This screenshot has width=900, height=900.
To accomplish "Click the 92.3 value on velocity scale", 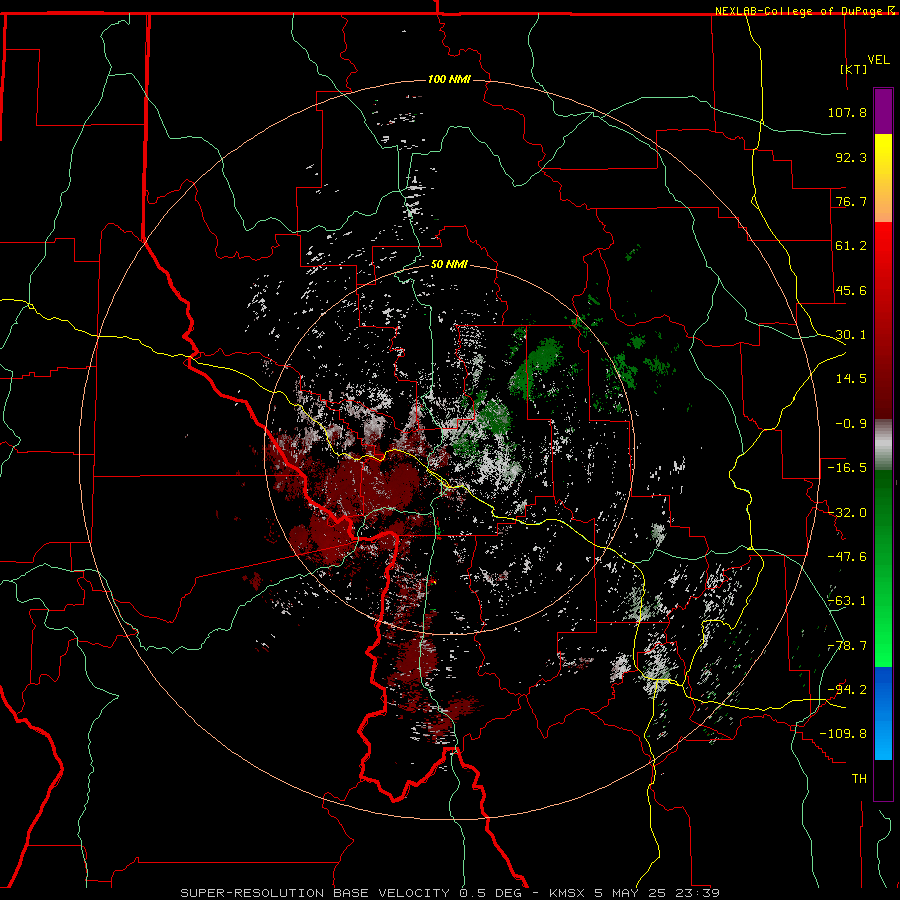I will pyautogui.click(x=851, y=157).
